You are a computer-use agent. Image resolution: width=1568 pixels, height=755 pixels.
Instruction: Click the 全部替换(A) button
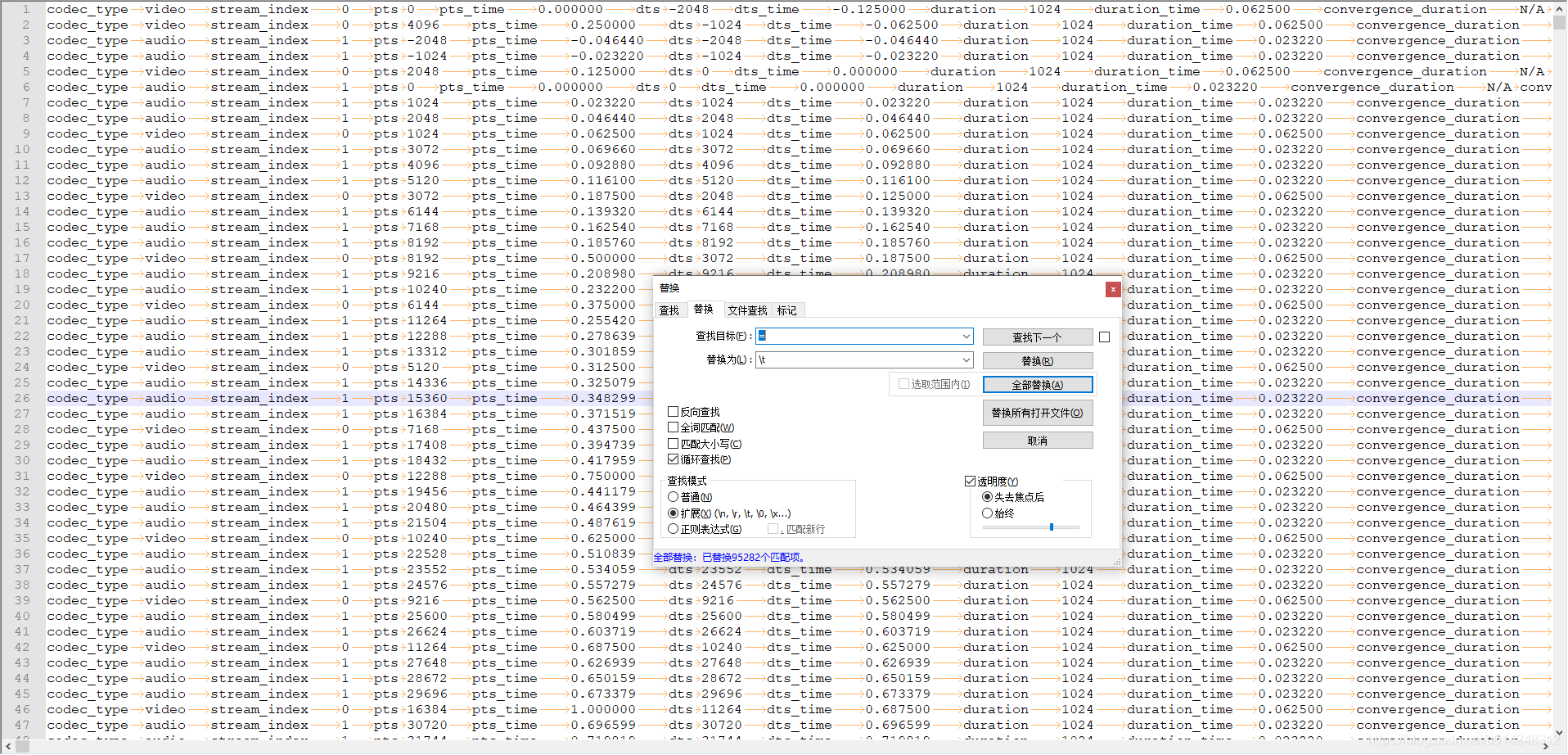pos(1038,385)
